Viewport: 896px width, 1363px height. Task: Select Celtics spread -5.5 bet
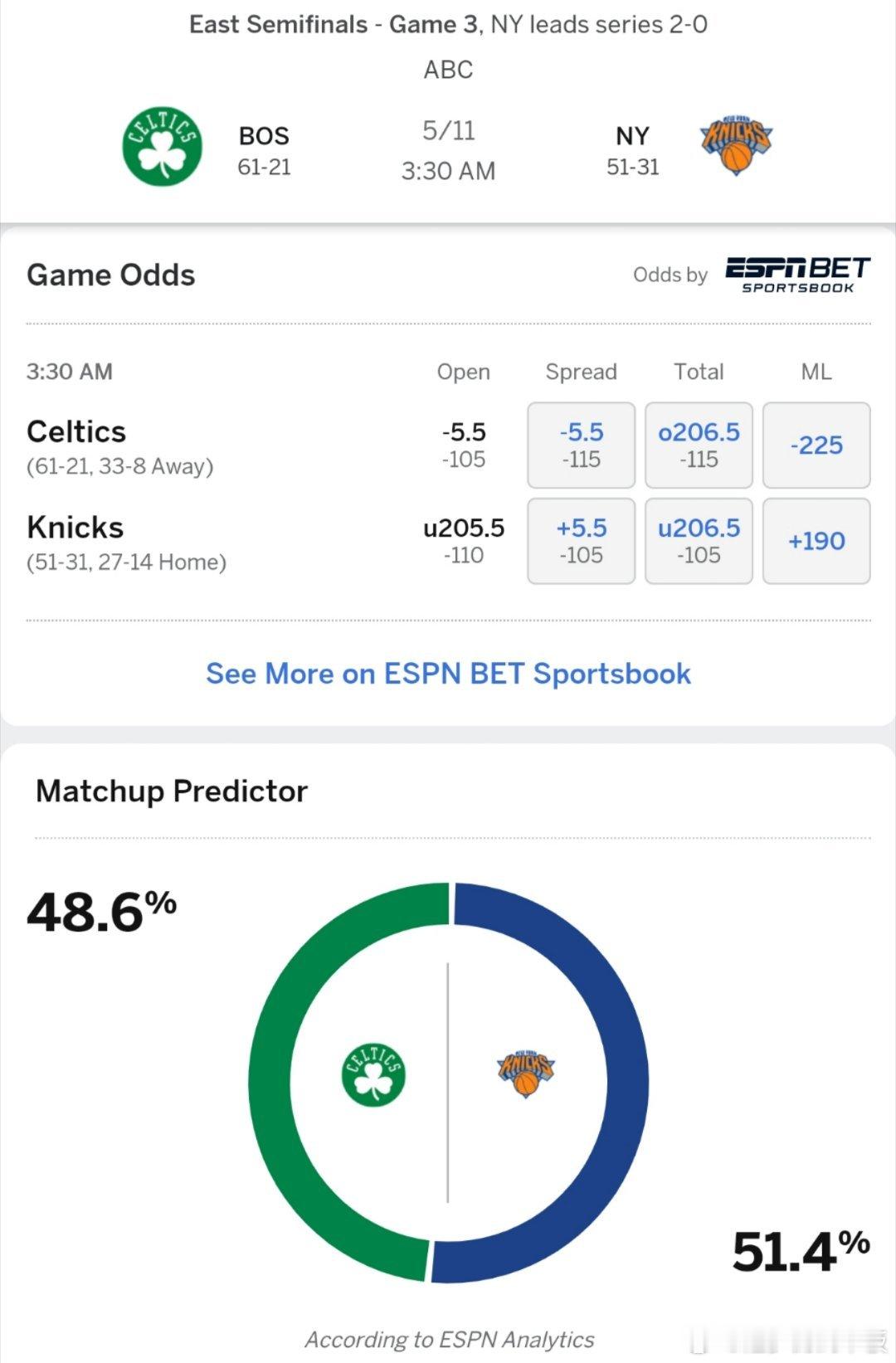coord(582,445)
